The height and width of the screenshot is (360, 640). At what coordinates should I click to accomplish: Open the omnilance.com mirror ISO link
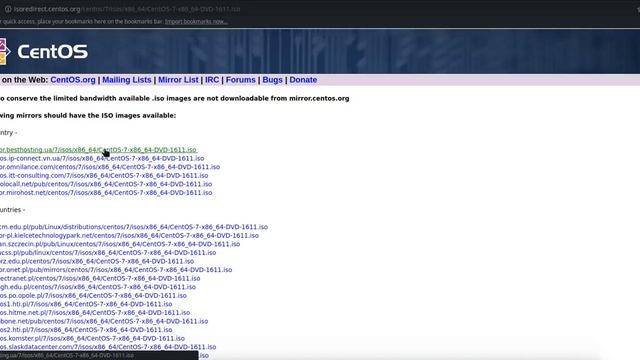[x=110, y=167]
